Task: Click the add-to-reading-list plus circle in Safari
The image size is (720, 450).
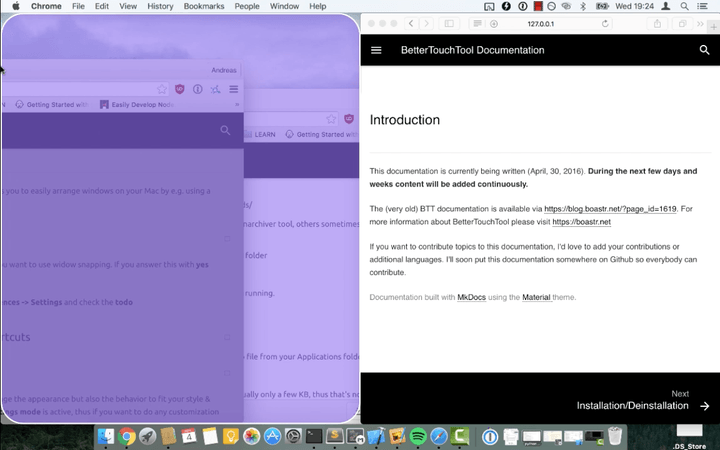Action: pos(494,23)
